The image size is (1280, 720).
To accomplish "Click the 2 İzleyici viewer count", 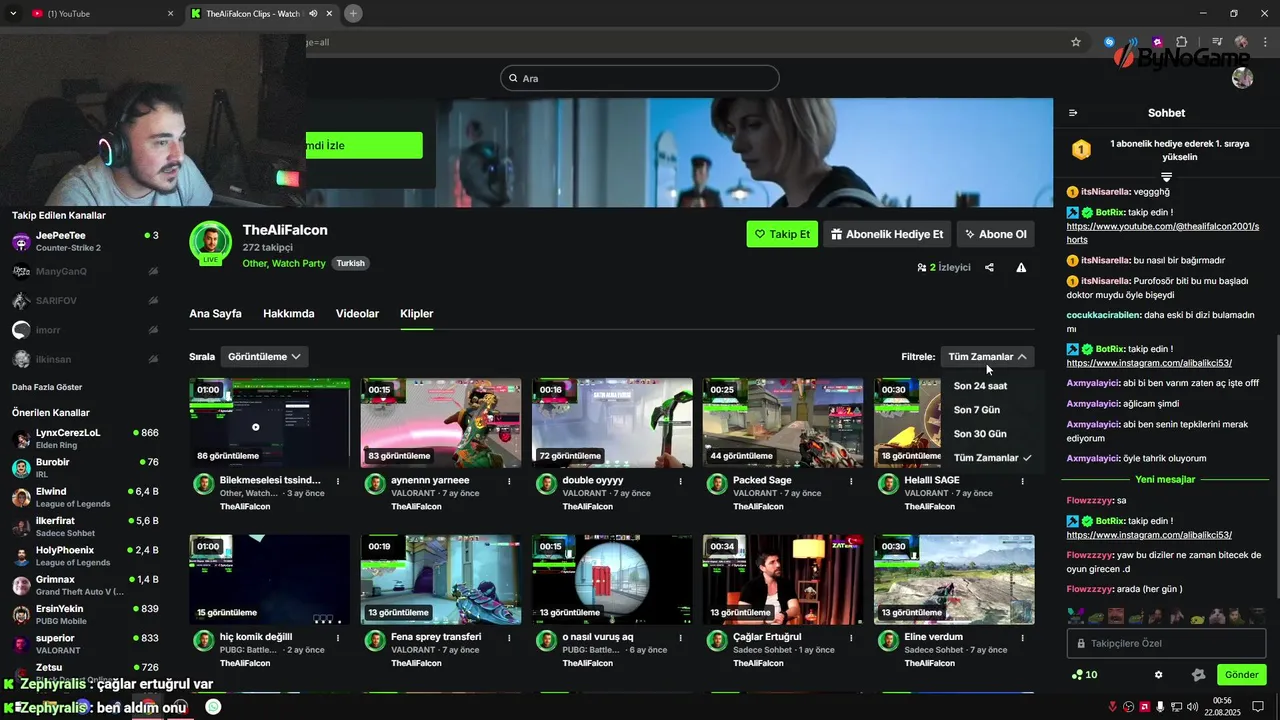I will pos(944,268).
